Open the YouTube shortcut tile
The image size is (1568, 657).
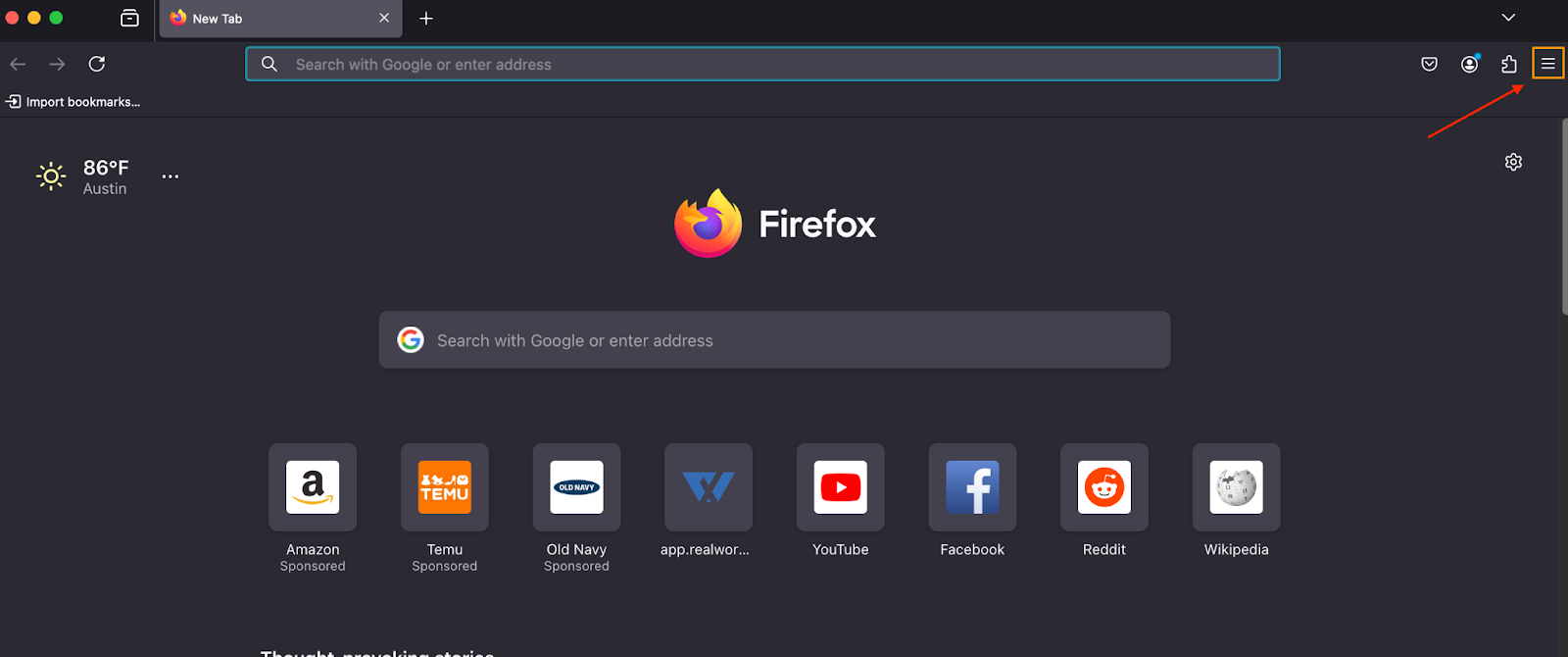(x=841, y=487)
